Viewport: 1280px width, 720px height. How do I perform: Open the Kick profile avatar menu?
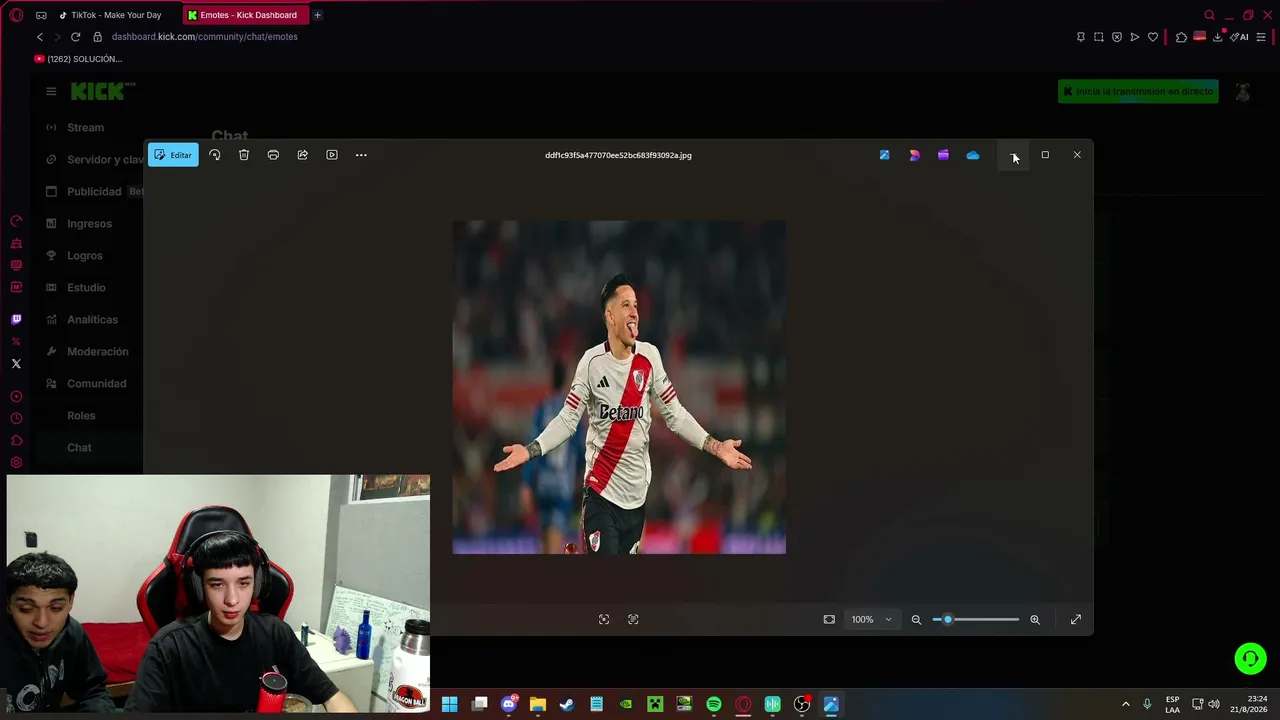[x=1243, y=91]
